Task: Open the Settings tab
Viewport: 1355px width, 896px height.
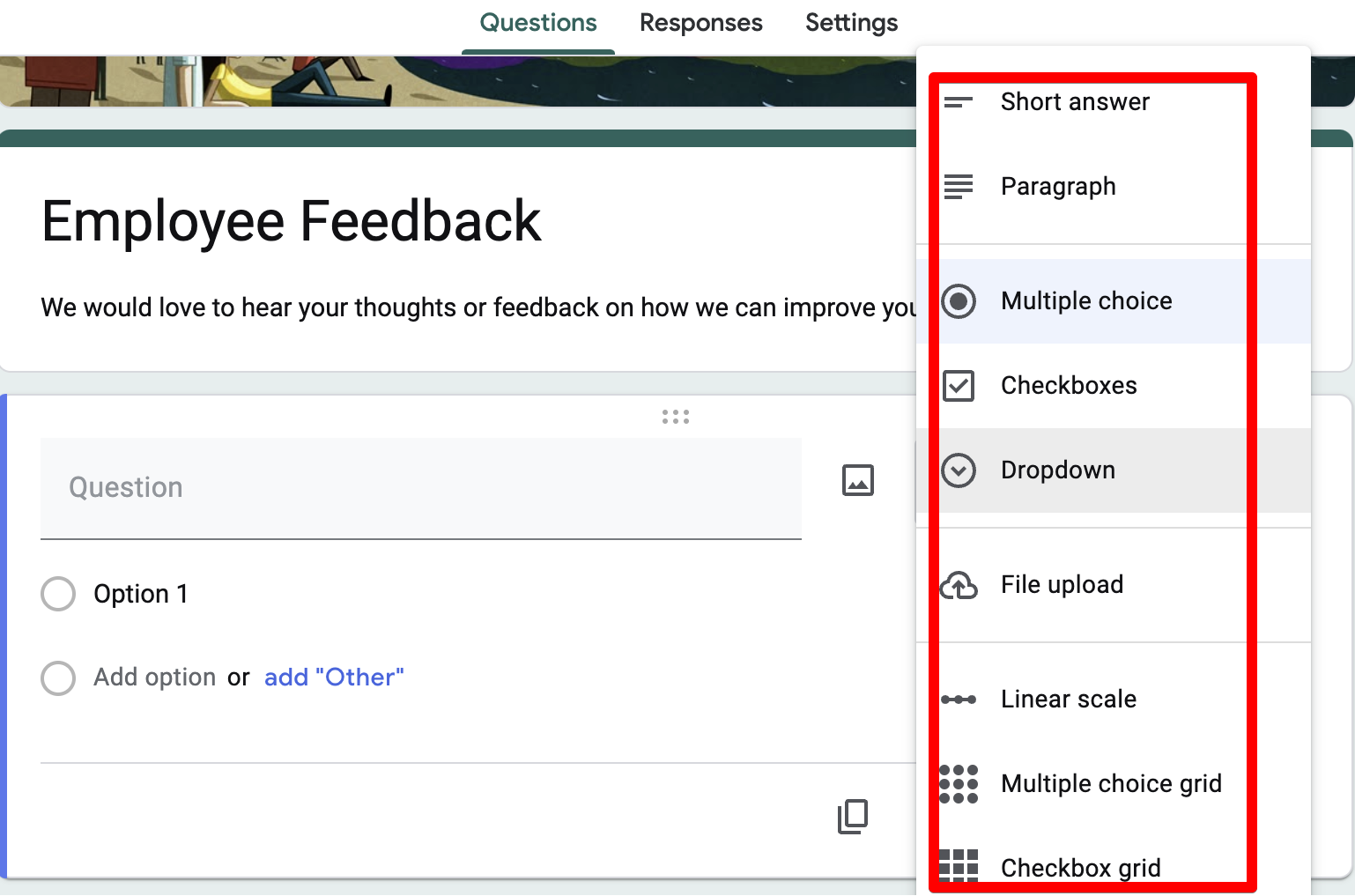Action: (850, 22)
